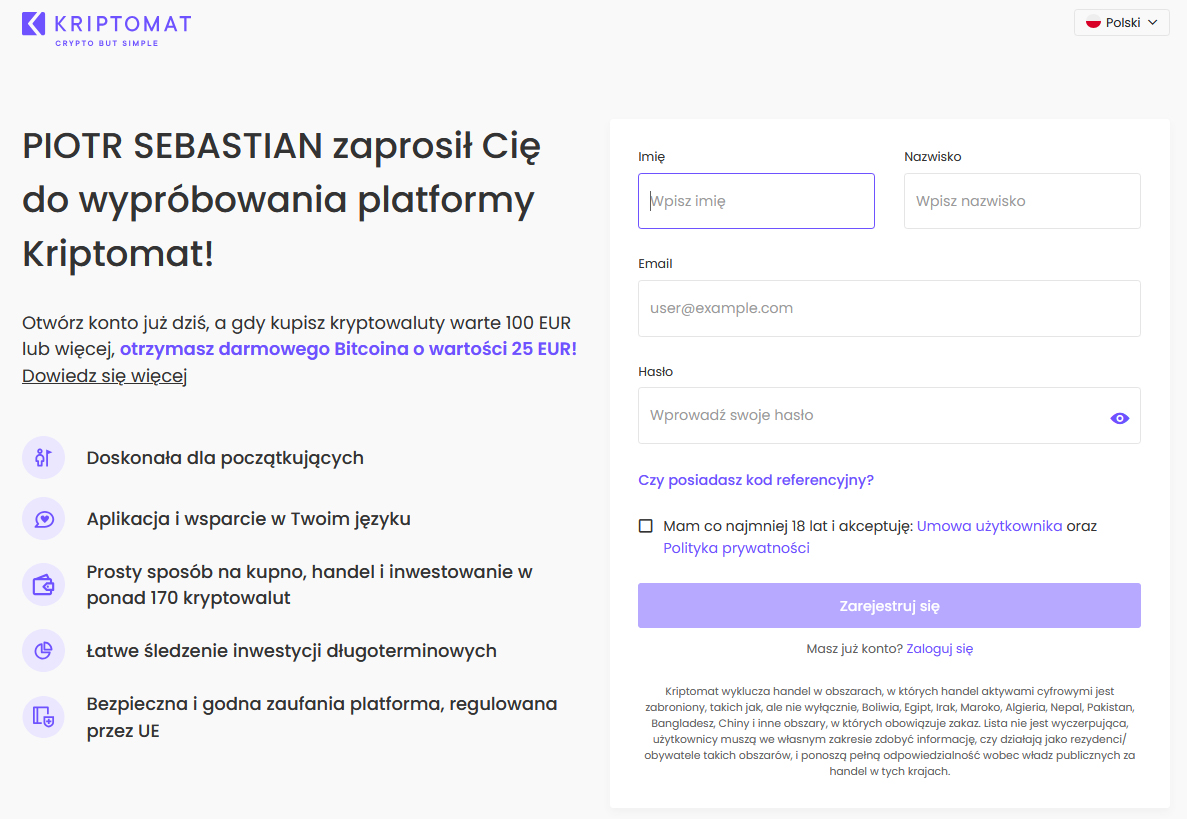Show password with the eye icon
The height and width of the screenshot is (819, 1187).
pyautogui.click(x=1119, y=418)
